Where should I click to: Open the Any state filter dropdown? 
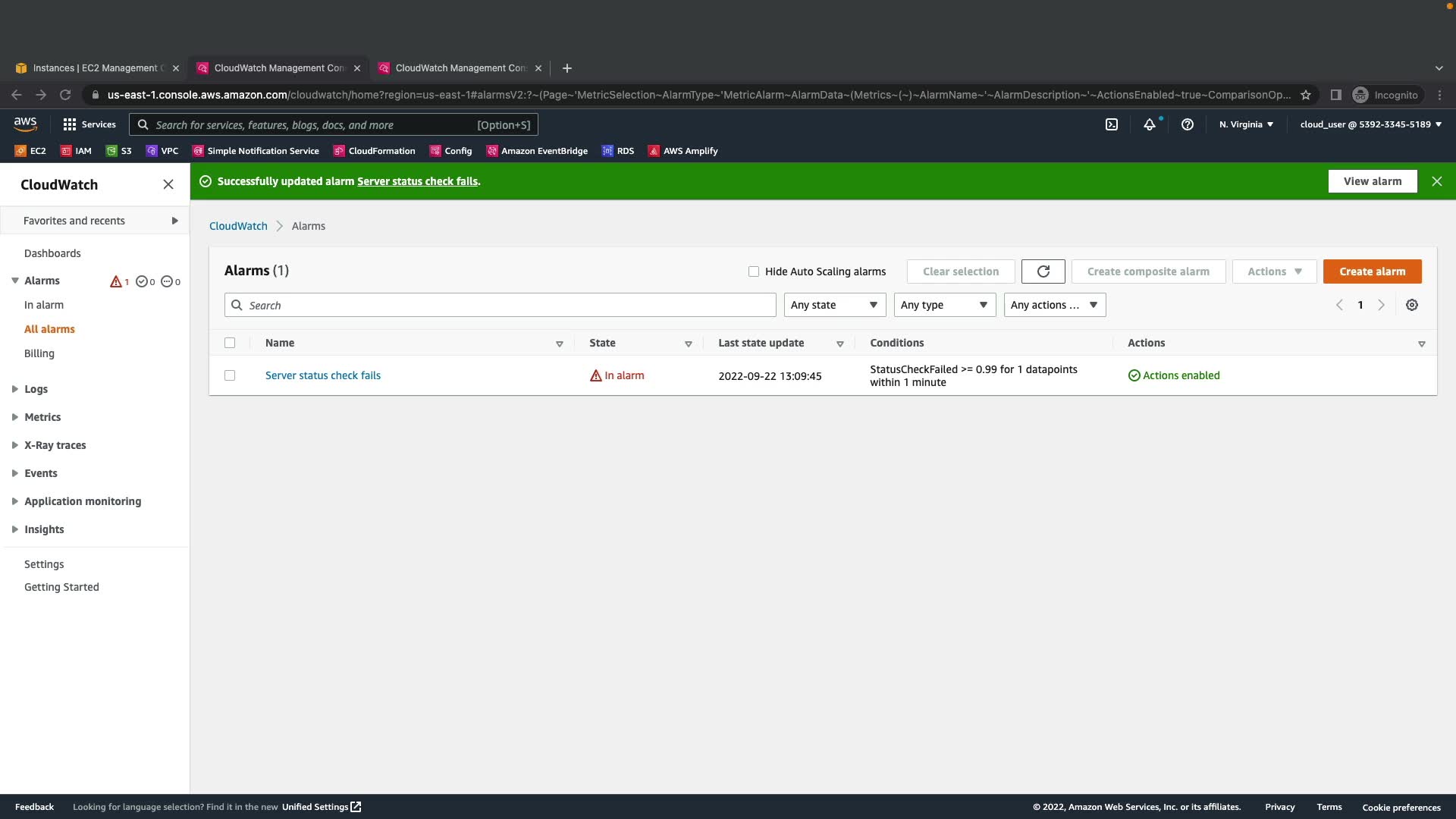tap(834, 305)
